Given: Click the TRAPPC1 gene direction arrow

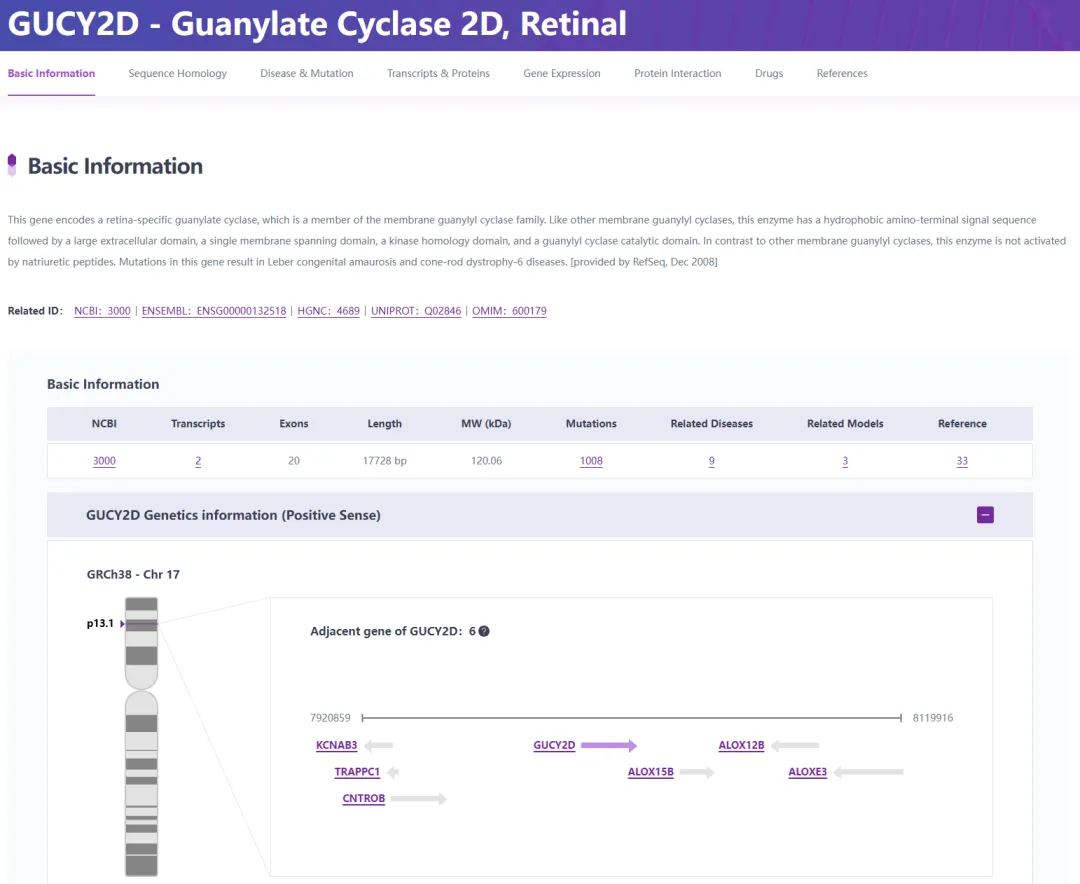Looking at the screenshot, I should pos(393,772).
